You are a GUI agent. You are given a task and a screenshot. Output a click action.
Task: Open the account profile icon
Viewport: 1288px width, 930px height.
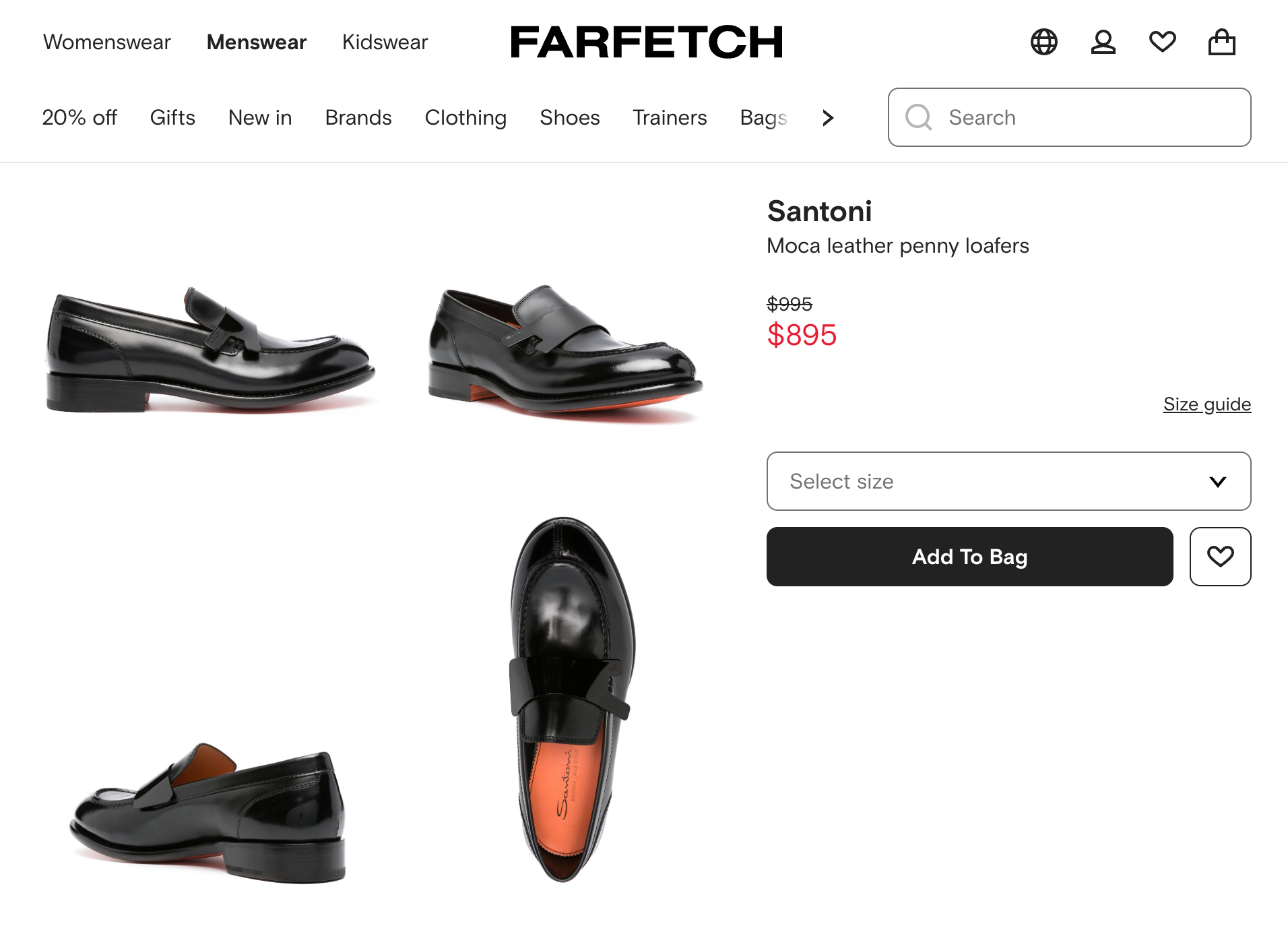click(x=1103, y=42)
